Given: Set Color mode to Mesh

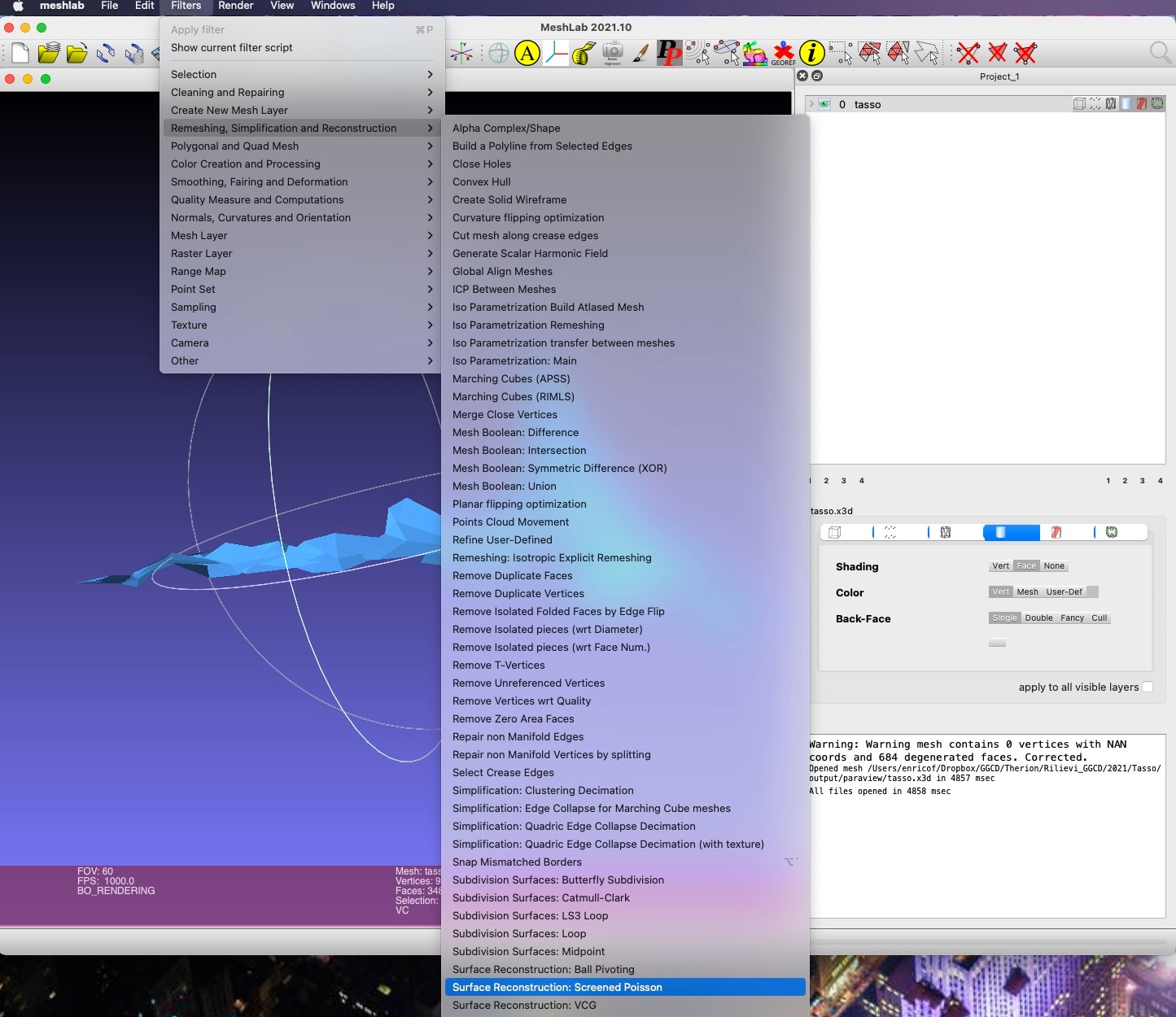Looking at the screenshot, I should pos(1027,592).
